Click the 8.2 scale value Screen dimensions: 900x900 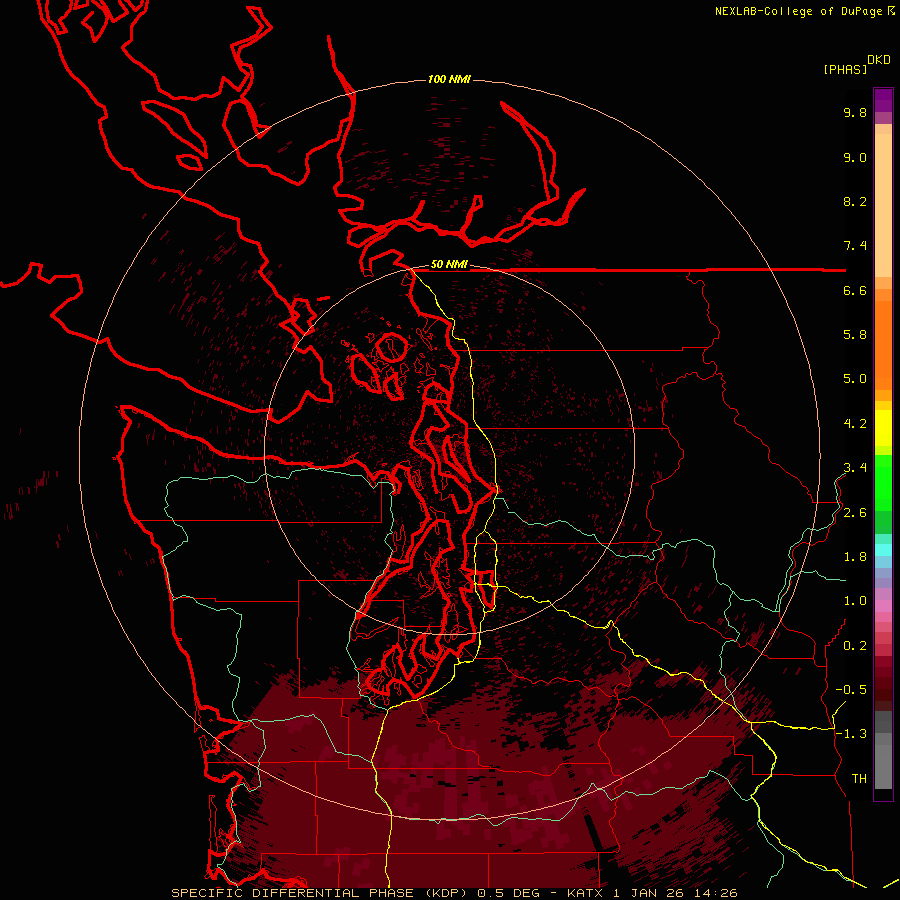pos(855,202)
